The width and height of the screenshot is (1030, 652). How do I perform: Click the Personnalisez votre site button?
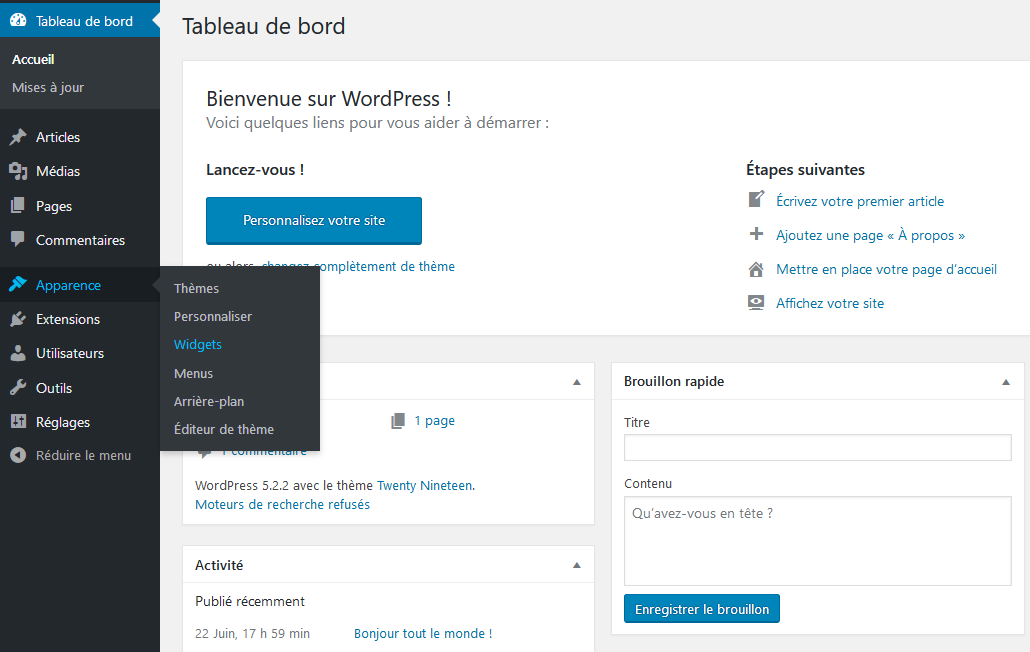click(x=314, y=221)
